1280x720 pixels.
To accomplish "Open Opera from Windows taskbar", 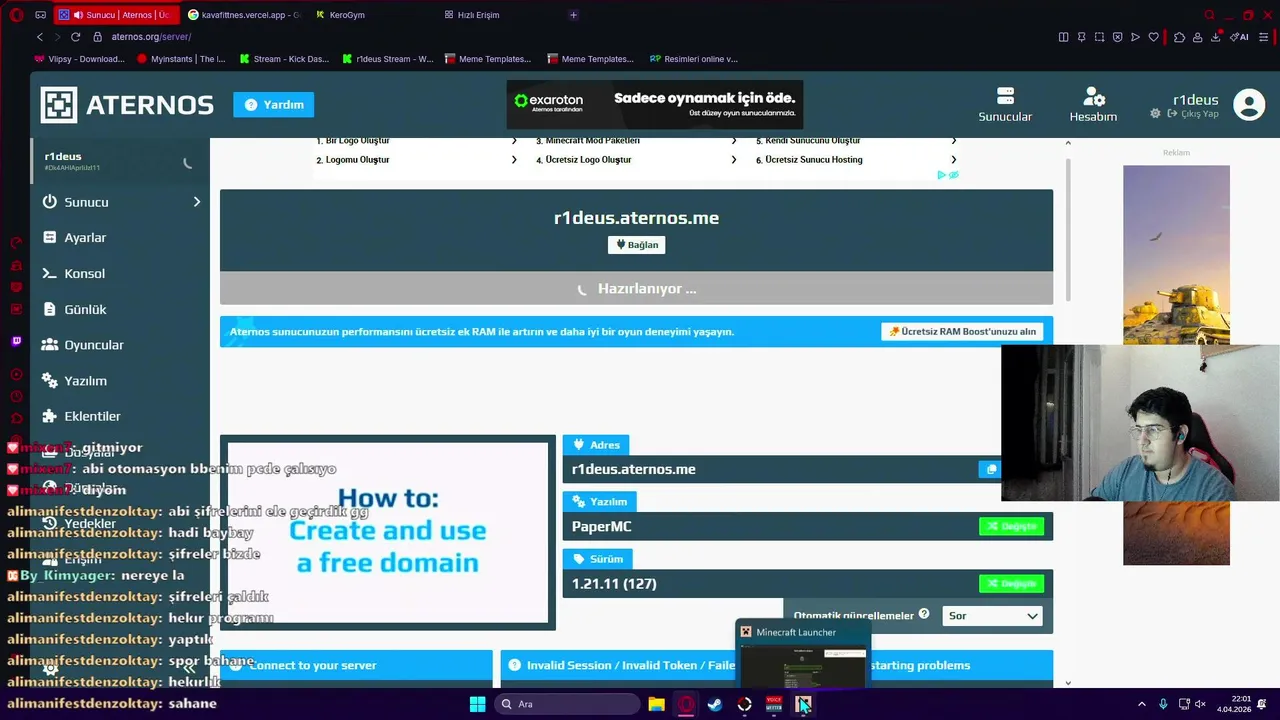I will pos(686,704).
